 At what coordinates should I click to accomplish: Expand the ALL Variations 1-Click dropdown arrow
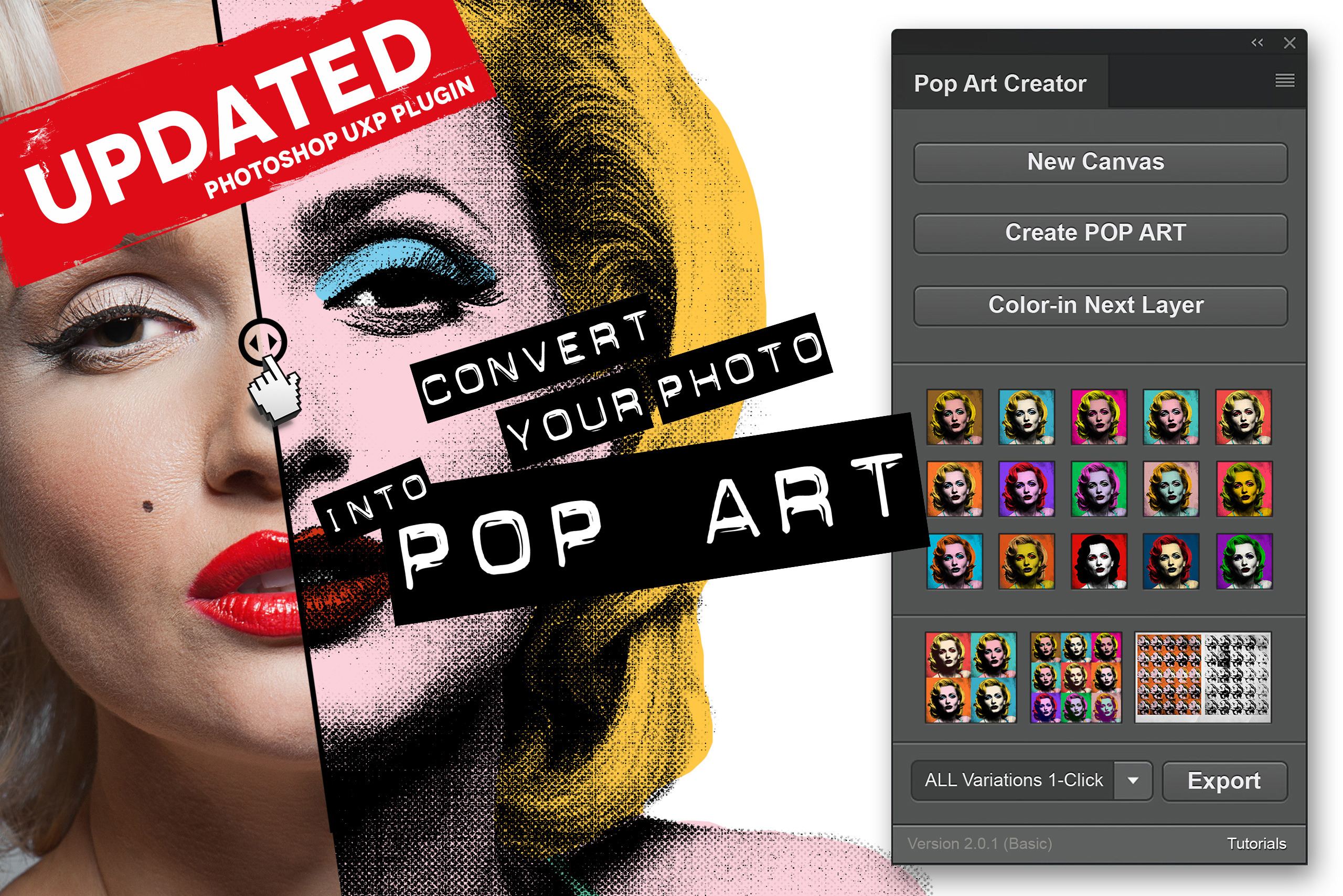(1132, 780)
